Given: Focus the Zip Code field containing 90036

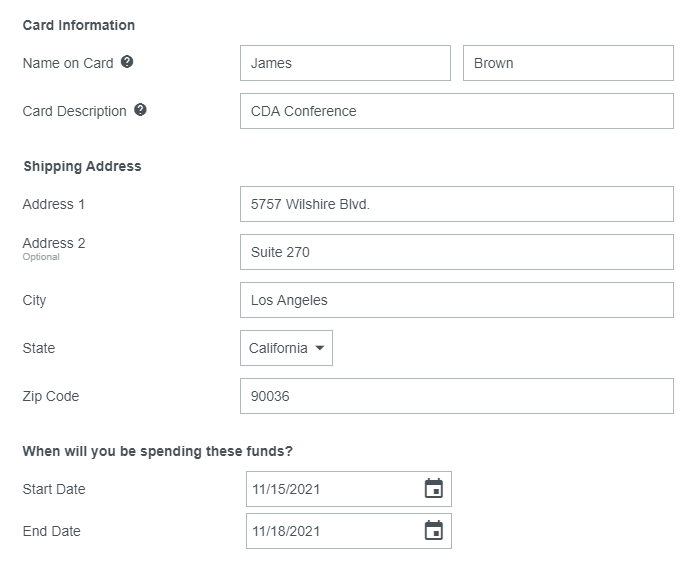Looking at the screenshot, I should (456, 396).
